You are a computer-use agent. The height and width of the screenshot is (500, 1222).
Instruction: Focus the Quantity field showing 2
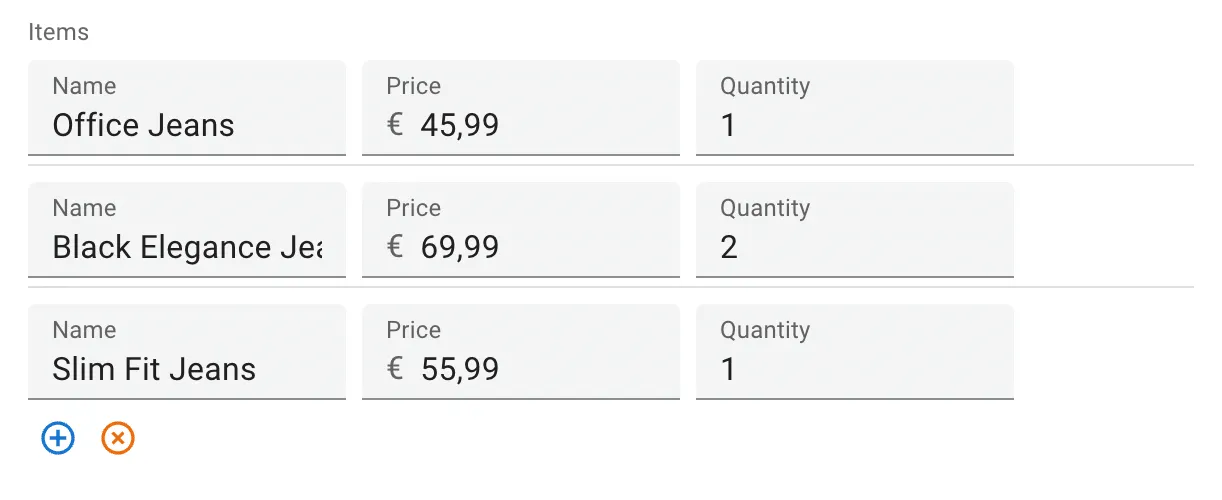tap(854, 247)
